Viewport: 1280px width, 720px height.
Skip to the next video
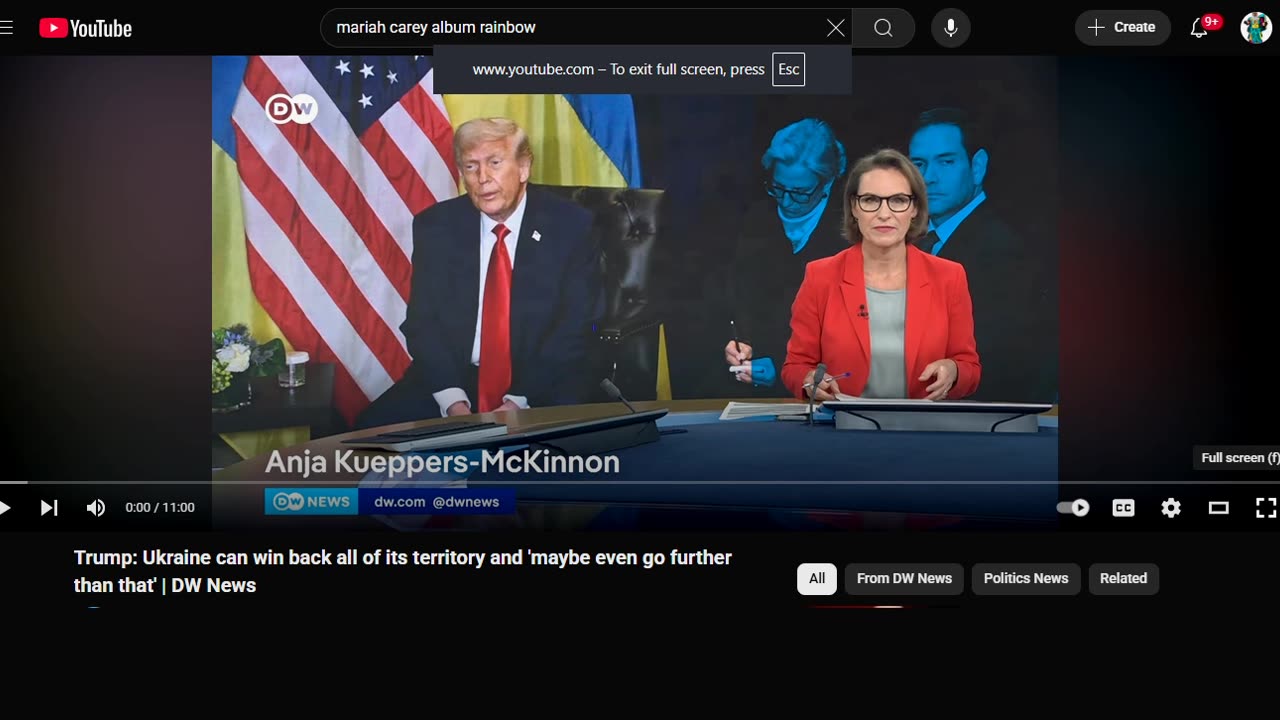(x=48, y=508)
